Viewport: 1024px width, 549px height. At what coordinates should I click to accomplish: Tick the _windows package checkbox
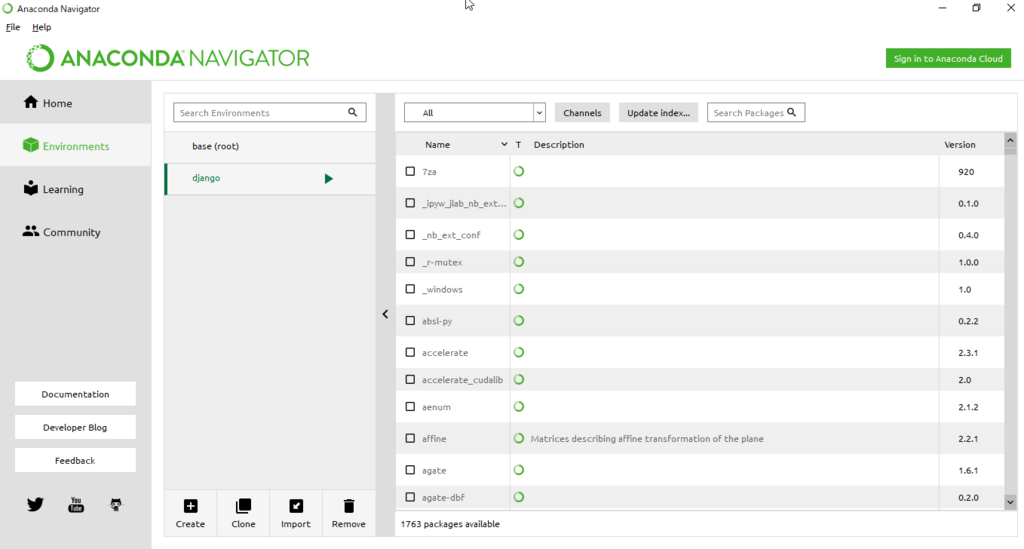click(x=410, y=289)
